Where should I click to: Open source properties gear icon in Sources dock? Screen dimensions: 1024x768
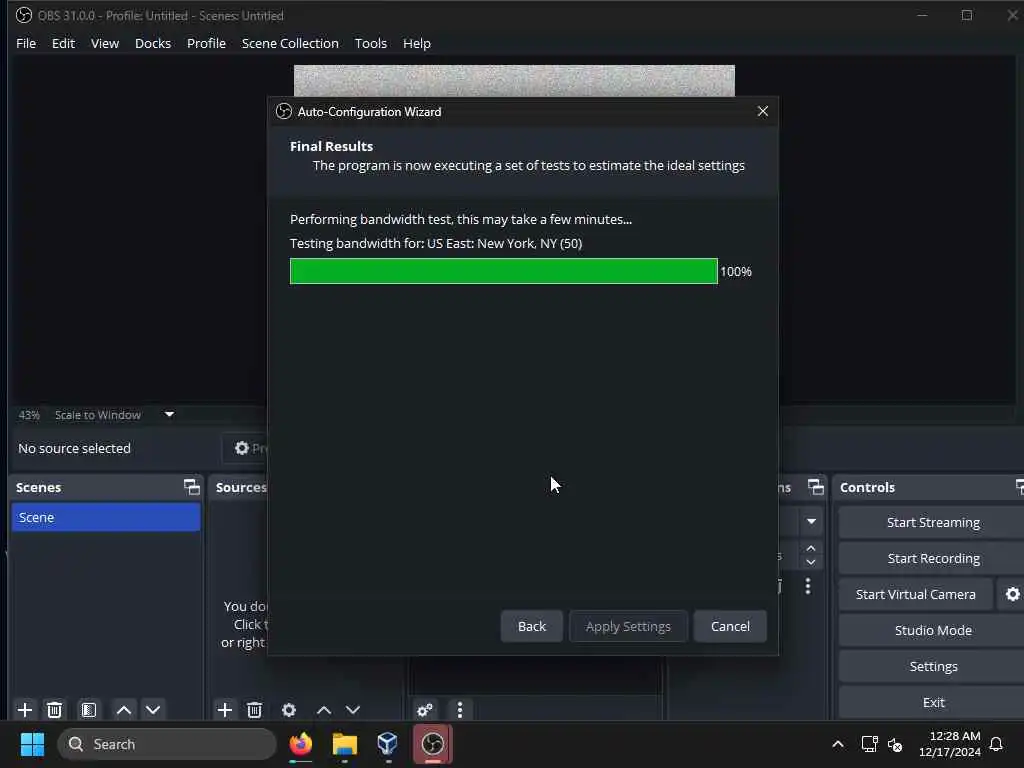289,710
